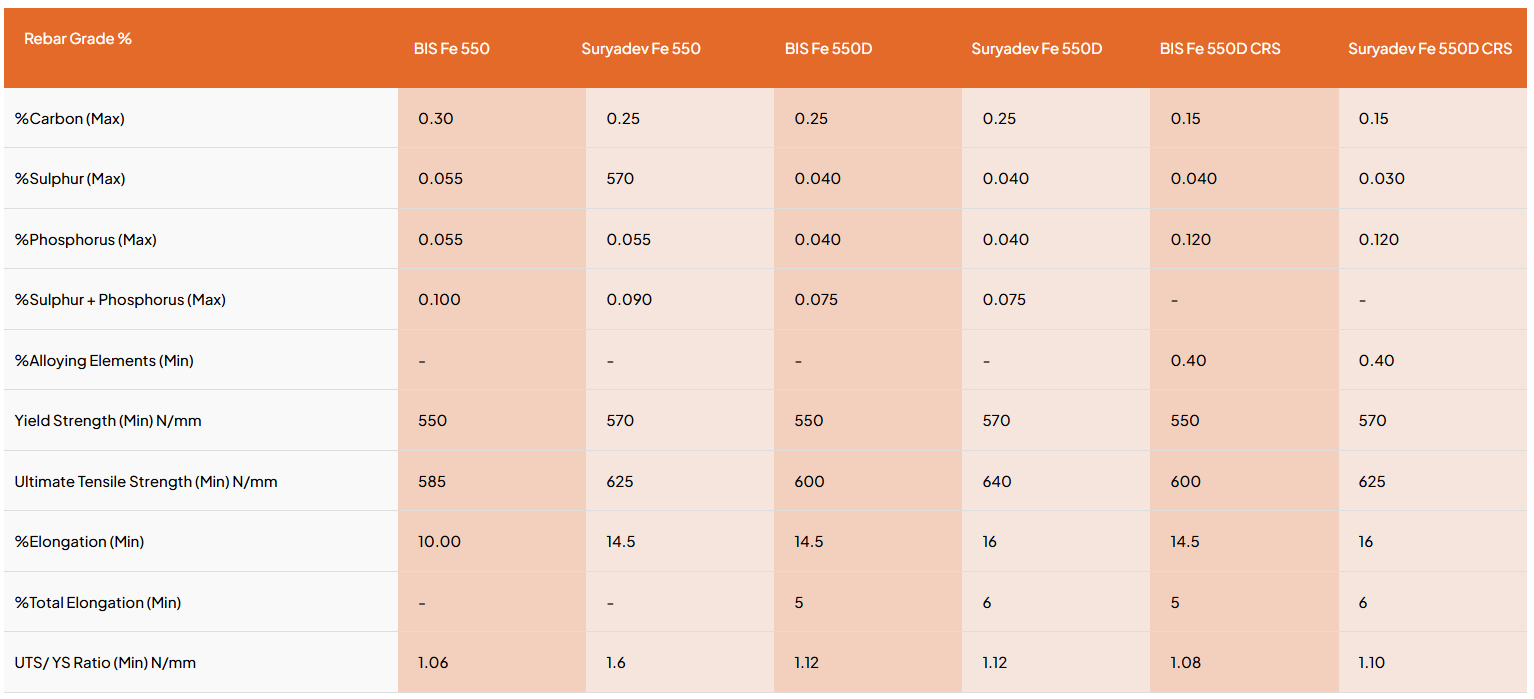Viewport: 1534px width, 699px height.
Task: Select the "%Total Elongation (Min)" row label
Action: tap(98, 603)
